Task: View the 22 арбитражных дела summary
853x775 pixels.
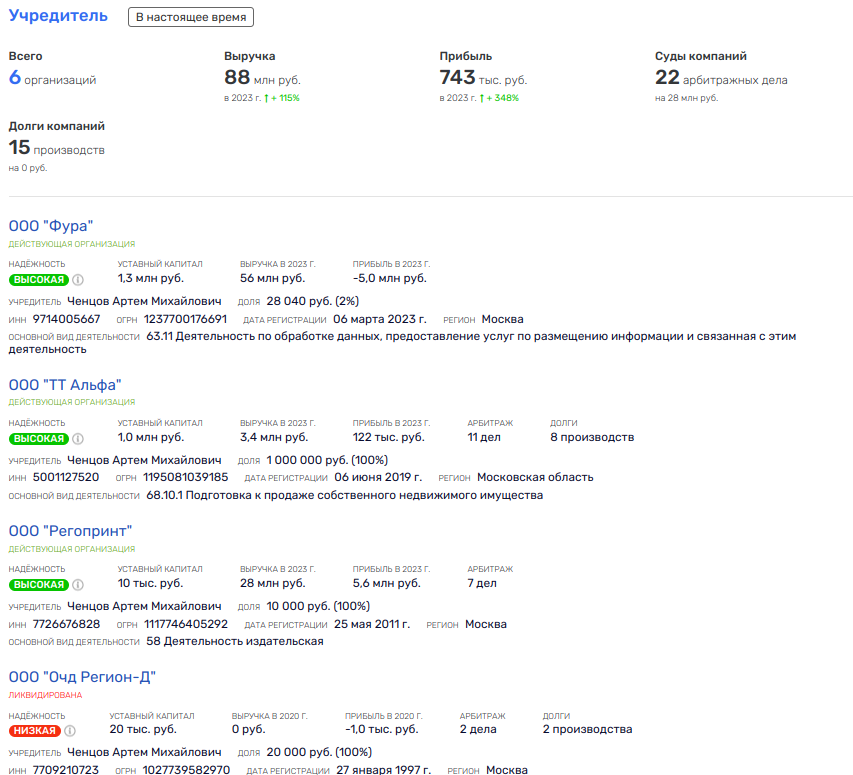Action: click(721, 79)
